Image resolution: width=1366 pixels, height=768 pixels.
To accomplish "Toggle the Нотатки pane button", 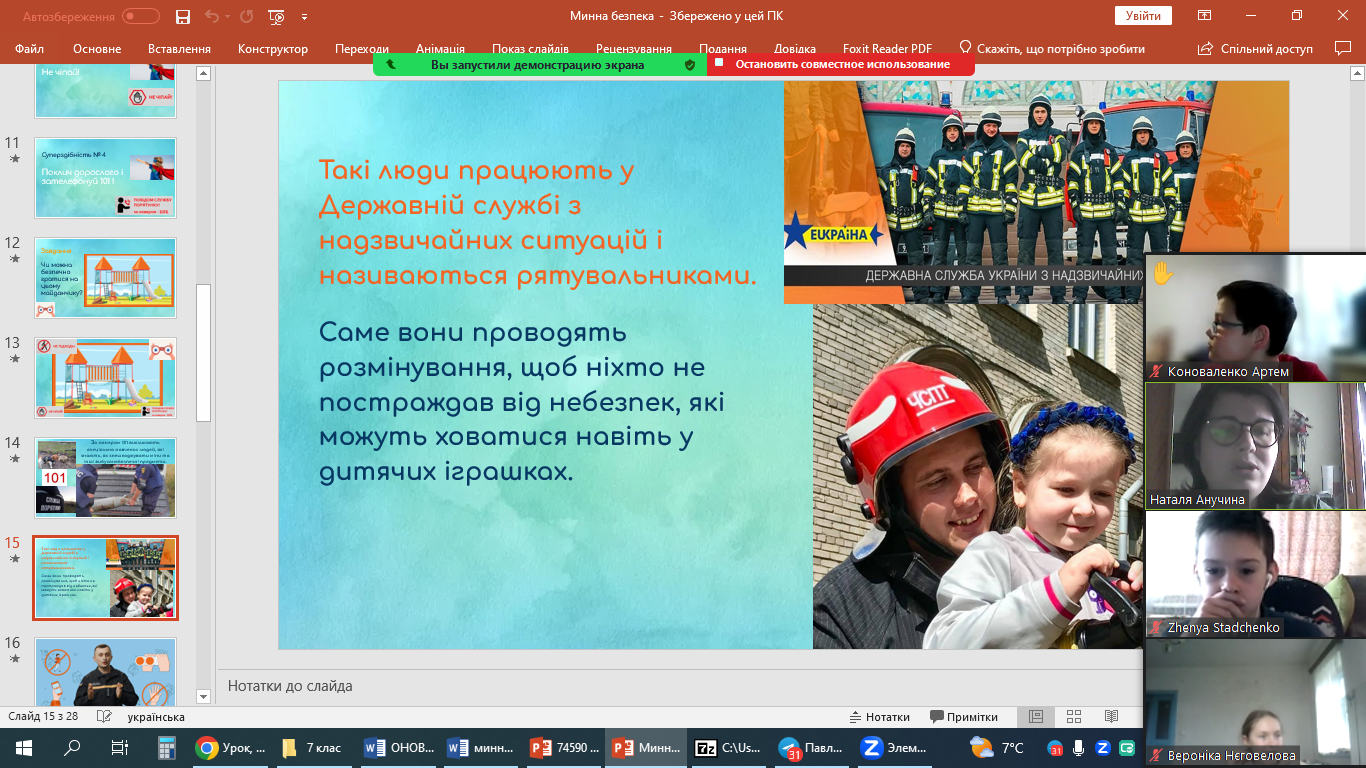I will 879,717.
